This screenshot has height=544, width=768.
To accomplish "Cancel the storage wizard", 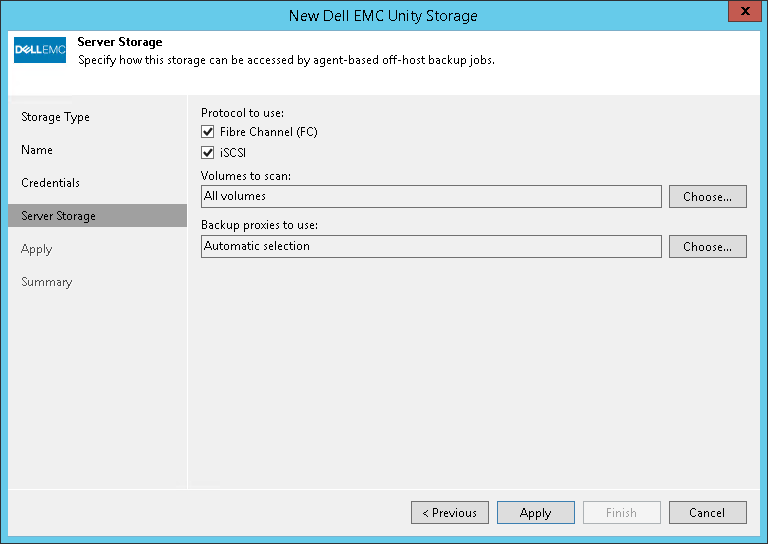I will 707,513.
